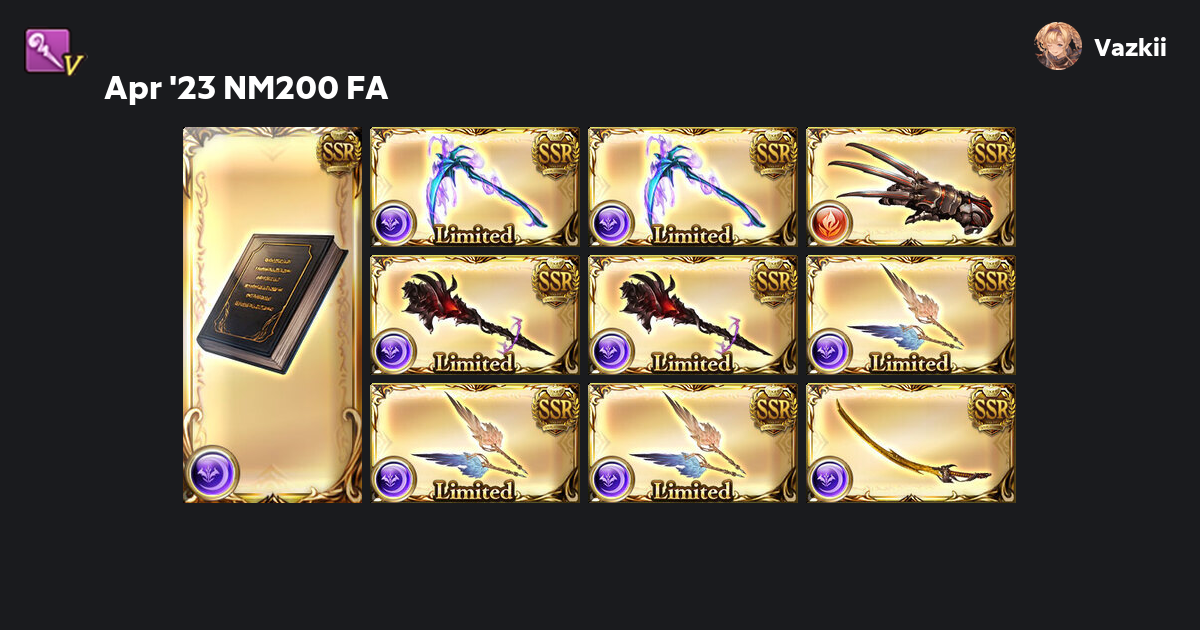This screenshot has height=630, width=1200.
Task: Click the dark element icon on the book
Action: click(211, 472)
